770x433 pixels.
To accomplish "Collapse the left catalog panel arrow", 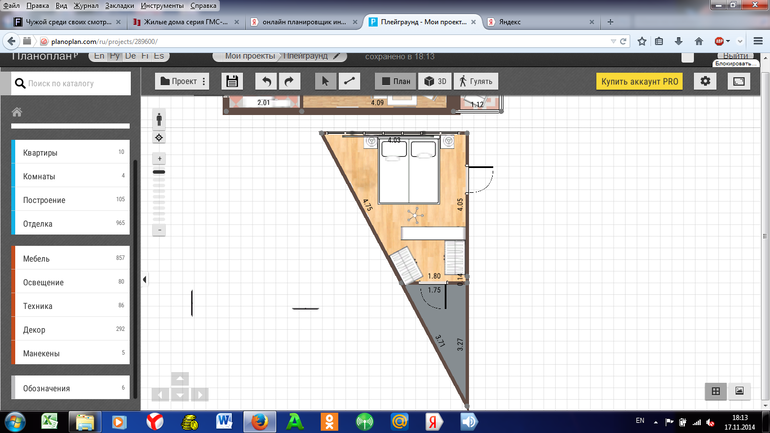I will [x=144, y=280].
